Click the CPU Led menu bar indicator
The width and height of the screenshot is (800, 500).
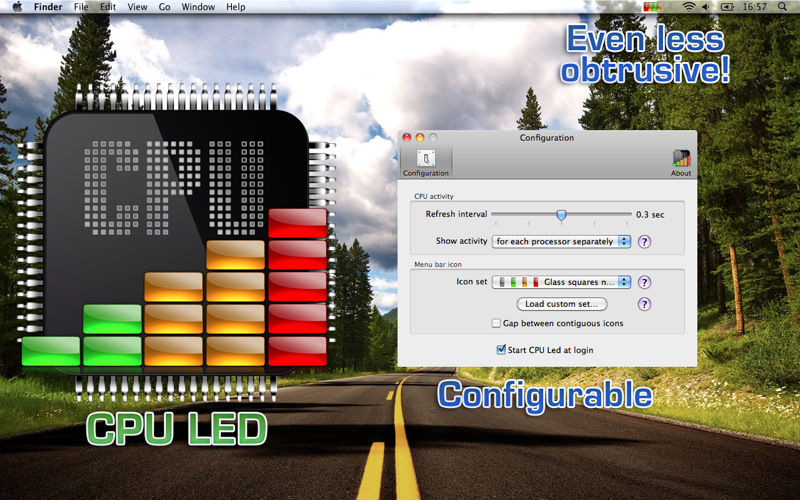tap(652, 7)
